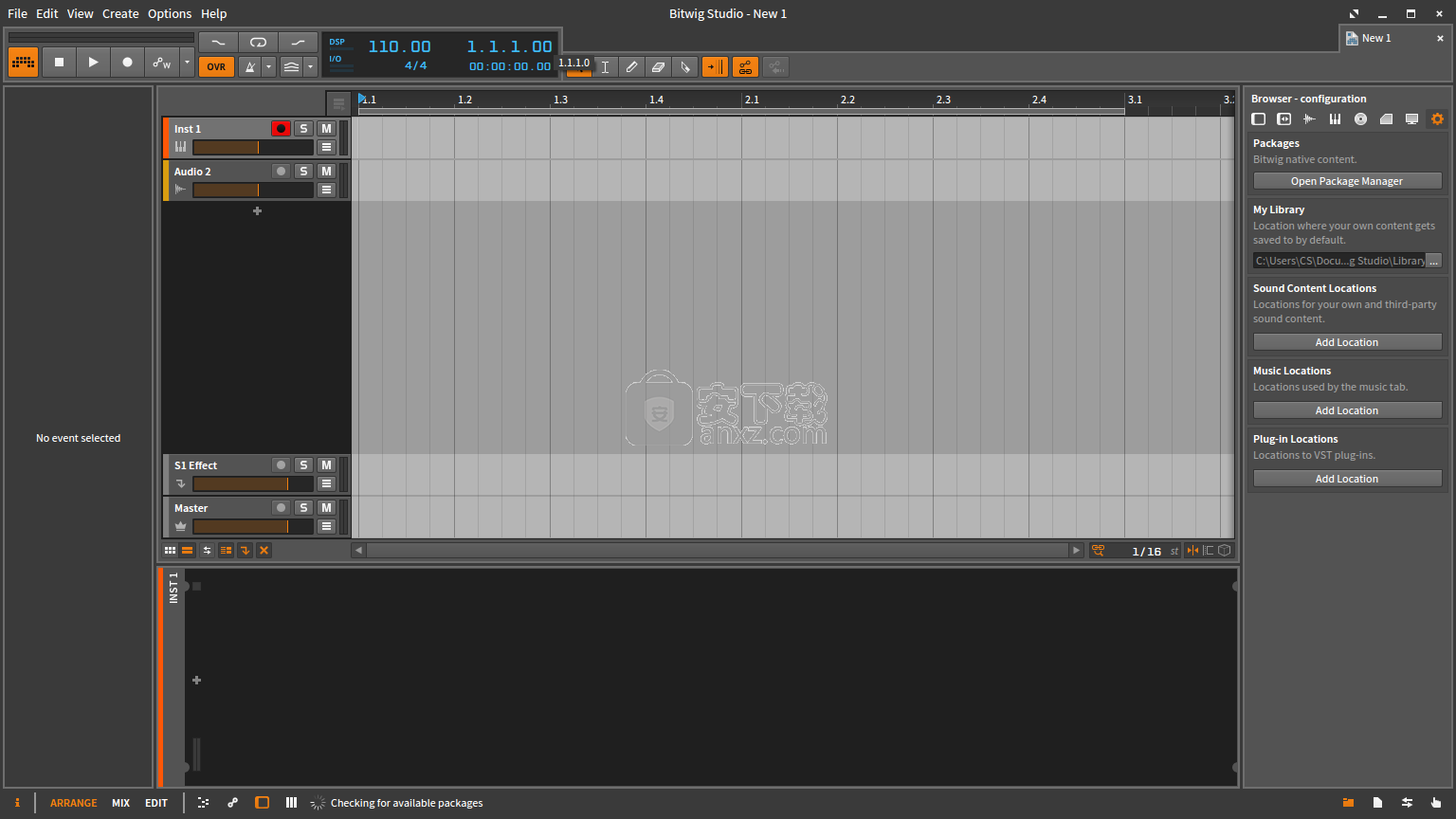
Task: Select the time selection I-beam tool
Action: tap(605, 67)
